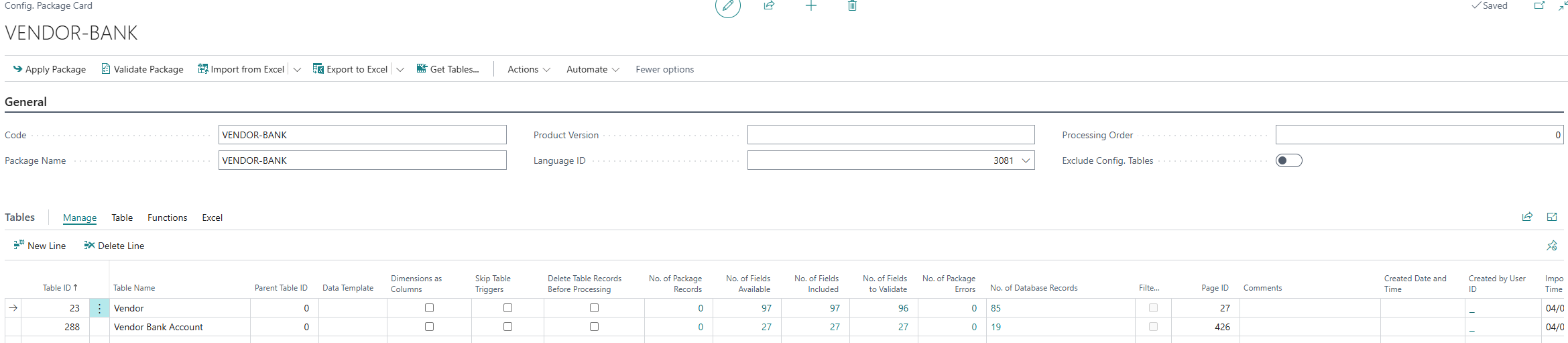The image size is (1568, 343).
Task: Click the share icon in the header
Action: pyautogui.click(x=769, y=6)
